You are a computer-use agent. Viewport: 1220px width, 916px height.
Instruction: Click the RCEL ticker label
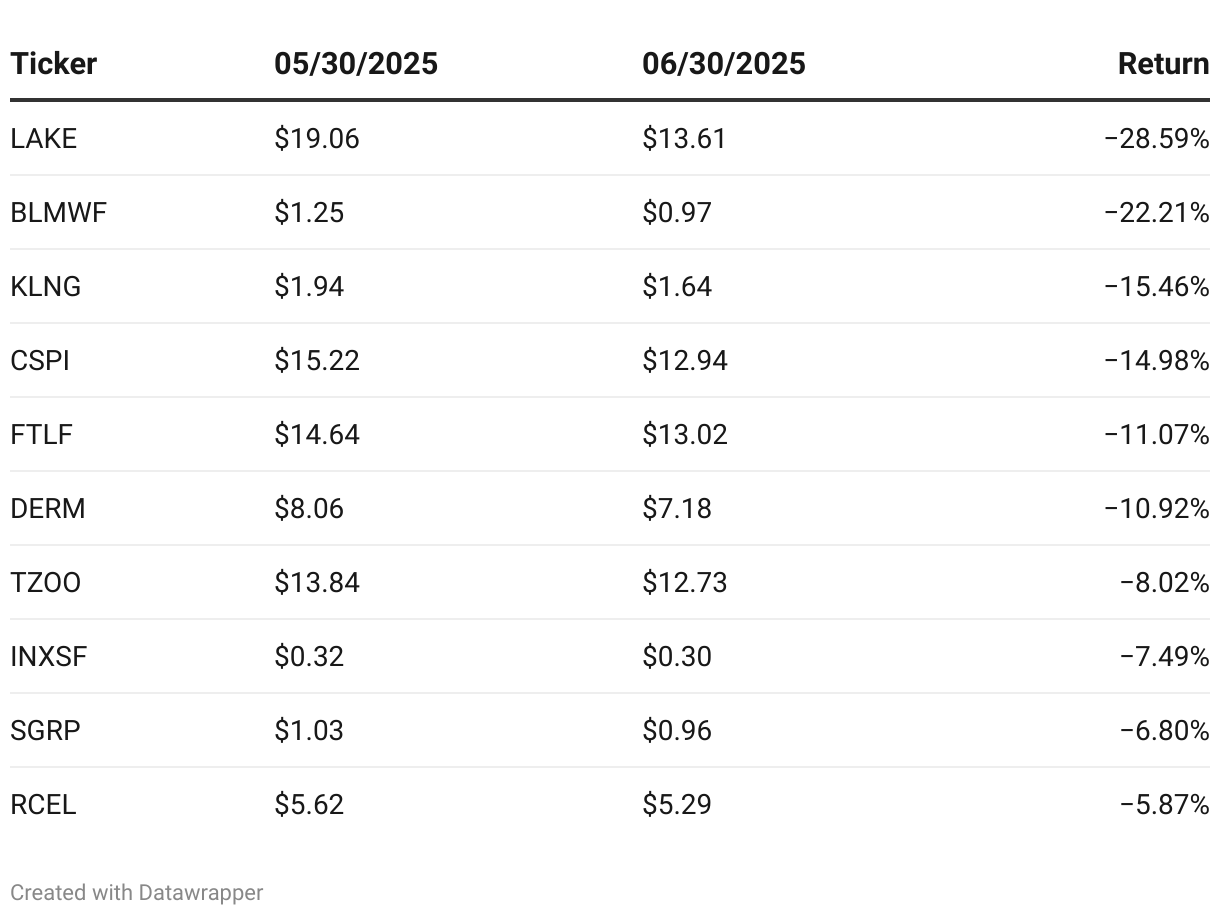(x=44, y=805)
